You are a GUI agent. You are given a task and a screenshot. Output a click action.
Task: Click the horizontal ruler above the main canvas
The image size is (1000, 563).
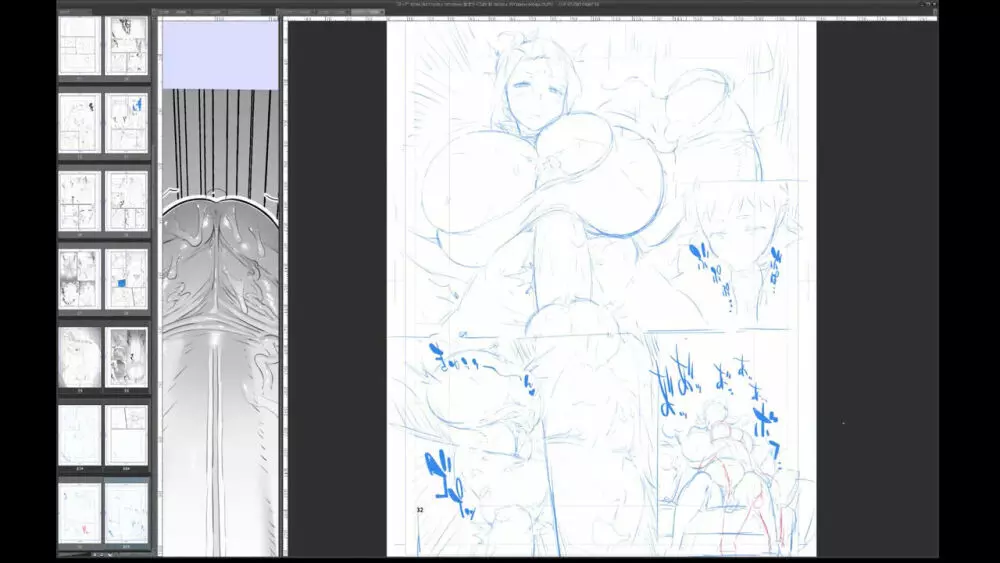(600, 18)
